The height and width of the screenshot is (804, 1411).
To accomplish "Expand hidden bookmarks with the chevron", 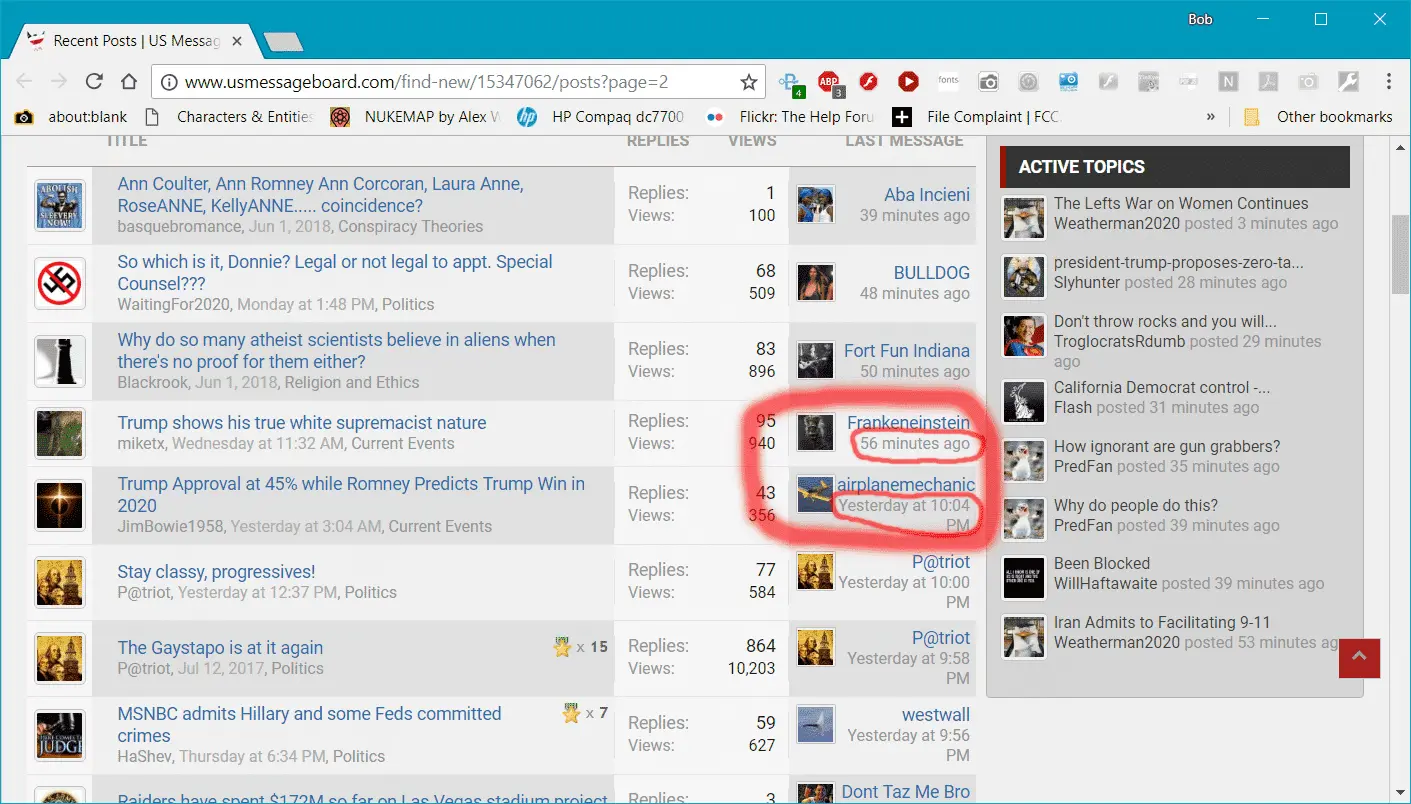I will pyautogui.click(x=1211, y=117).
